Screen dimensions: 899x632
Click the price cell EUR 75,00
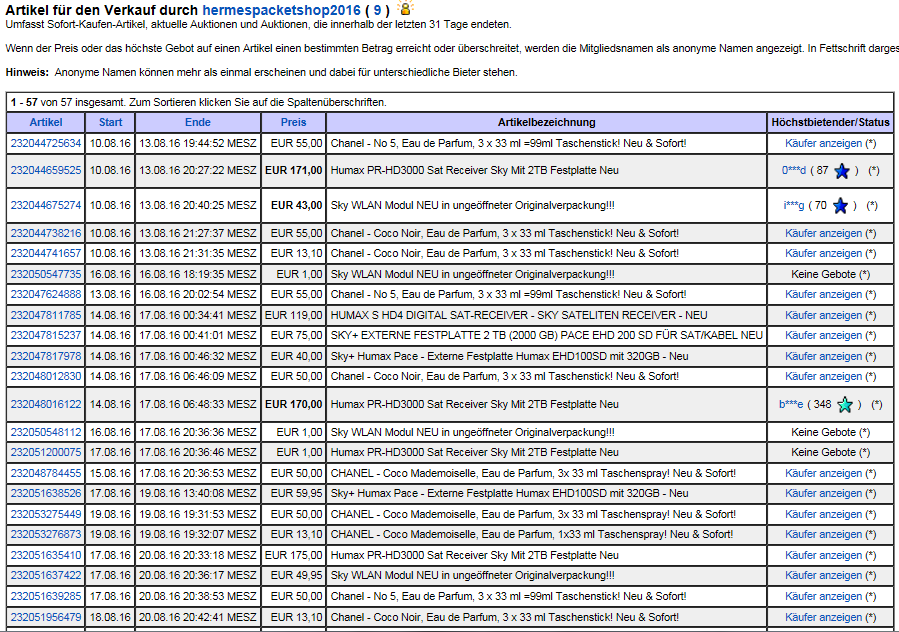point(294,335)
